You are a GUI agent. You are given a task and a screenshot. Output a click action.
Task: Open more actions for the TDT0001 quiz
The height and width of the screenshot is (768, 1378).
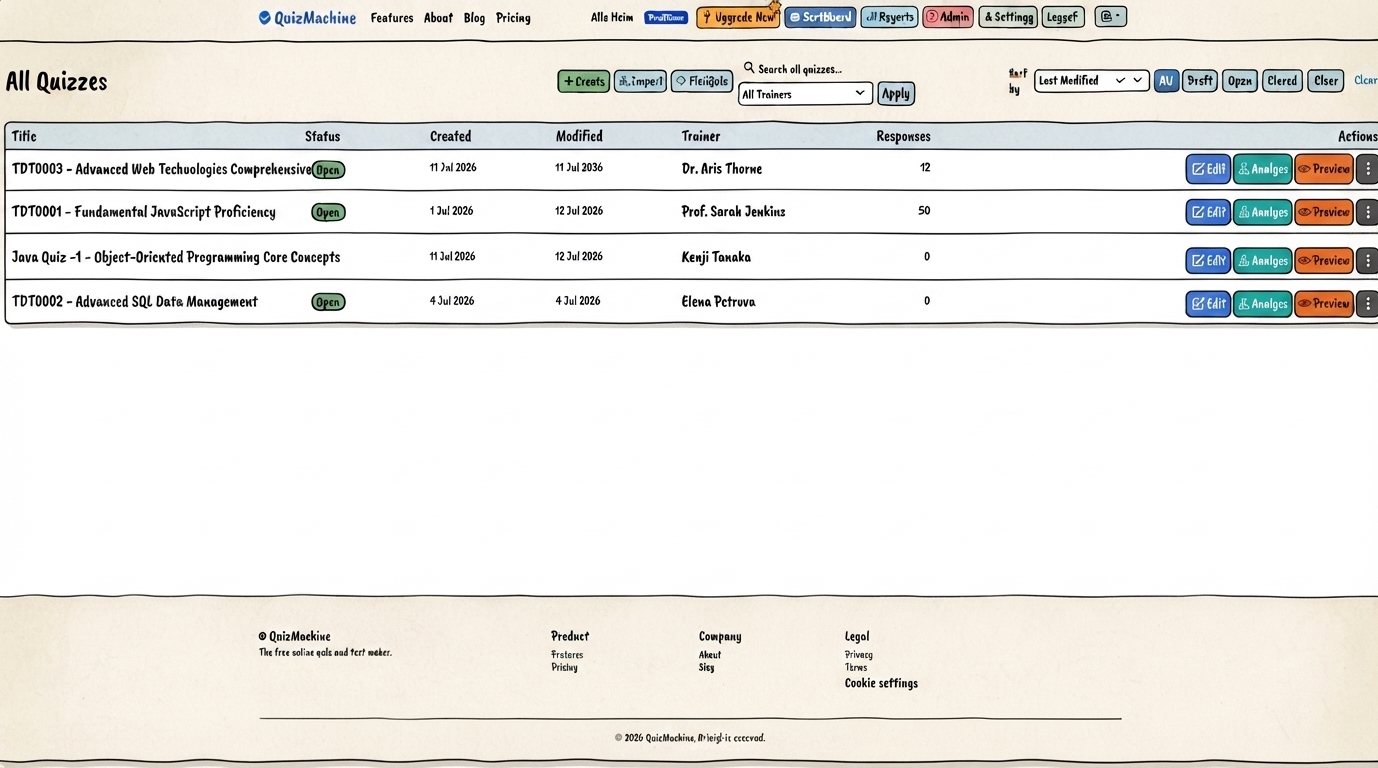[1367, 212]
